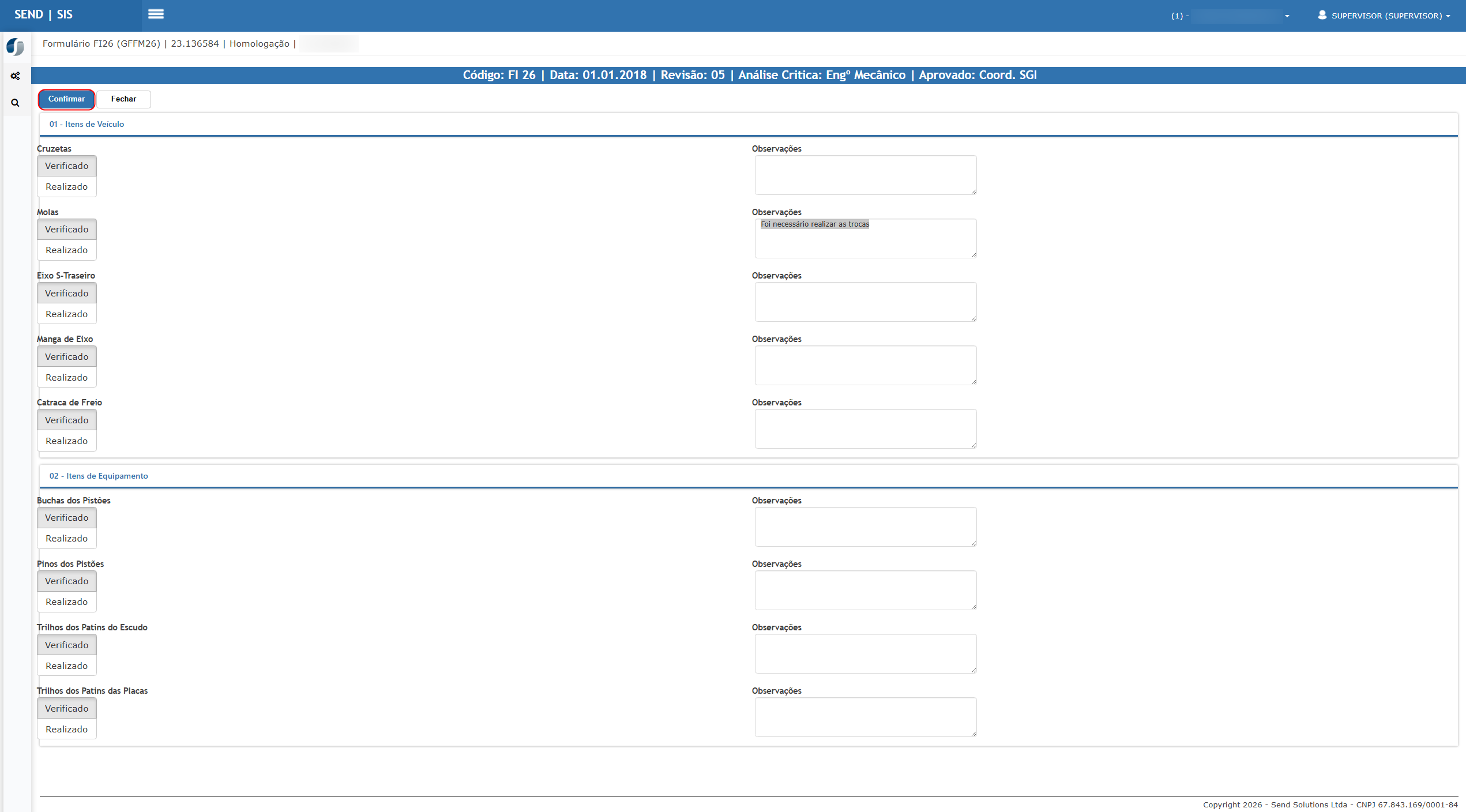Select Realizado for Catraca de Freio
Image resolution: width=1466 pixels, height=812 pixels.
pyautogui.click(x=67, y=441)
